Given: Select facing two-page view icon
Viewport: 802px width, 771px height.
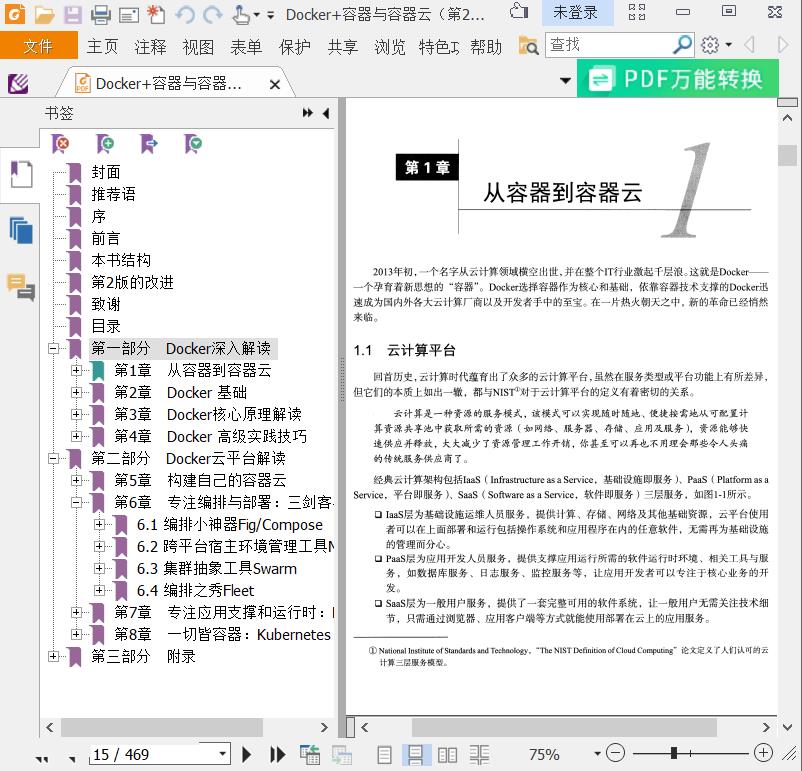Looking at the screenshot, I should 447,755.
